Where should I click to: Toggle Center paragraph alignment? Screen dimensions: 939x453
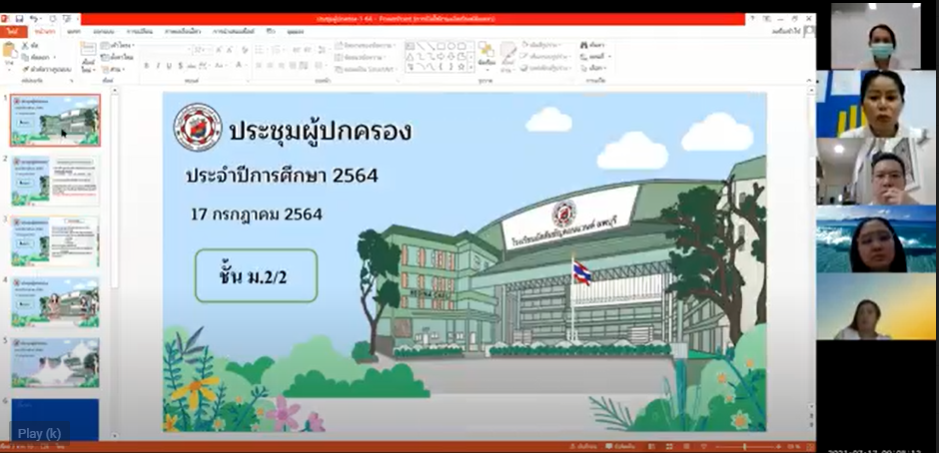[x=271, y=65]
